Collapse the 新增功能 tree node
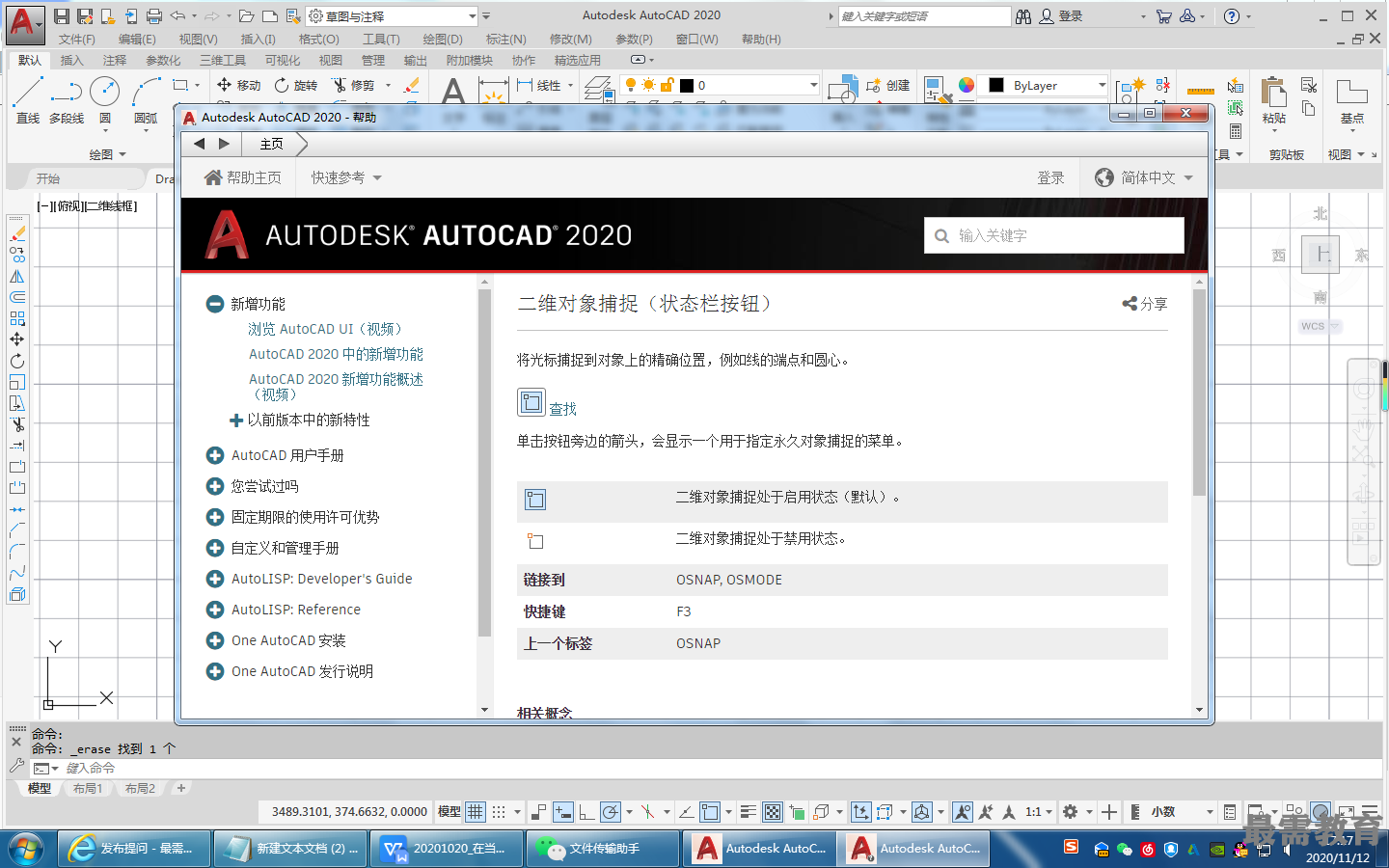The image size is (1389, 868). 215,304
